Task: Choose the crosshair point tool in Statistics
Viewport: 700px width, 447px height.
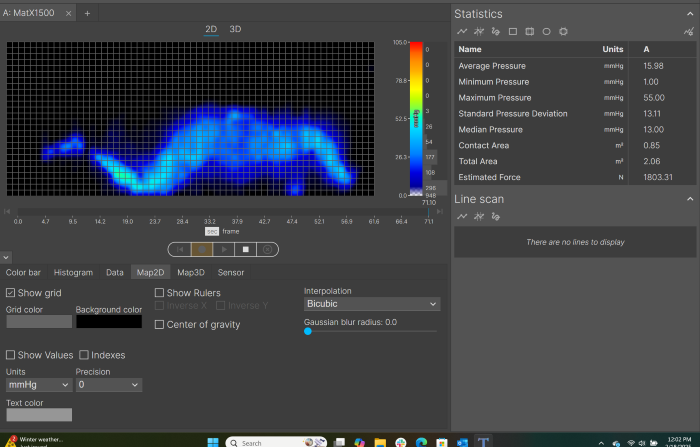Action: click(x=479, y=31)
